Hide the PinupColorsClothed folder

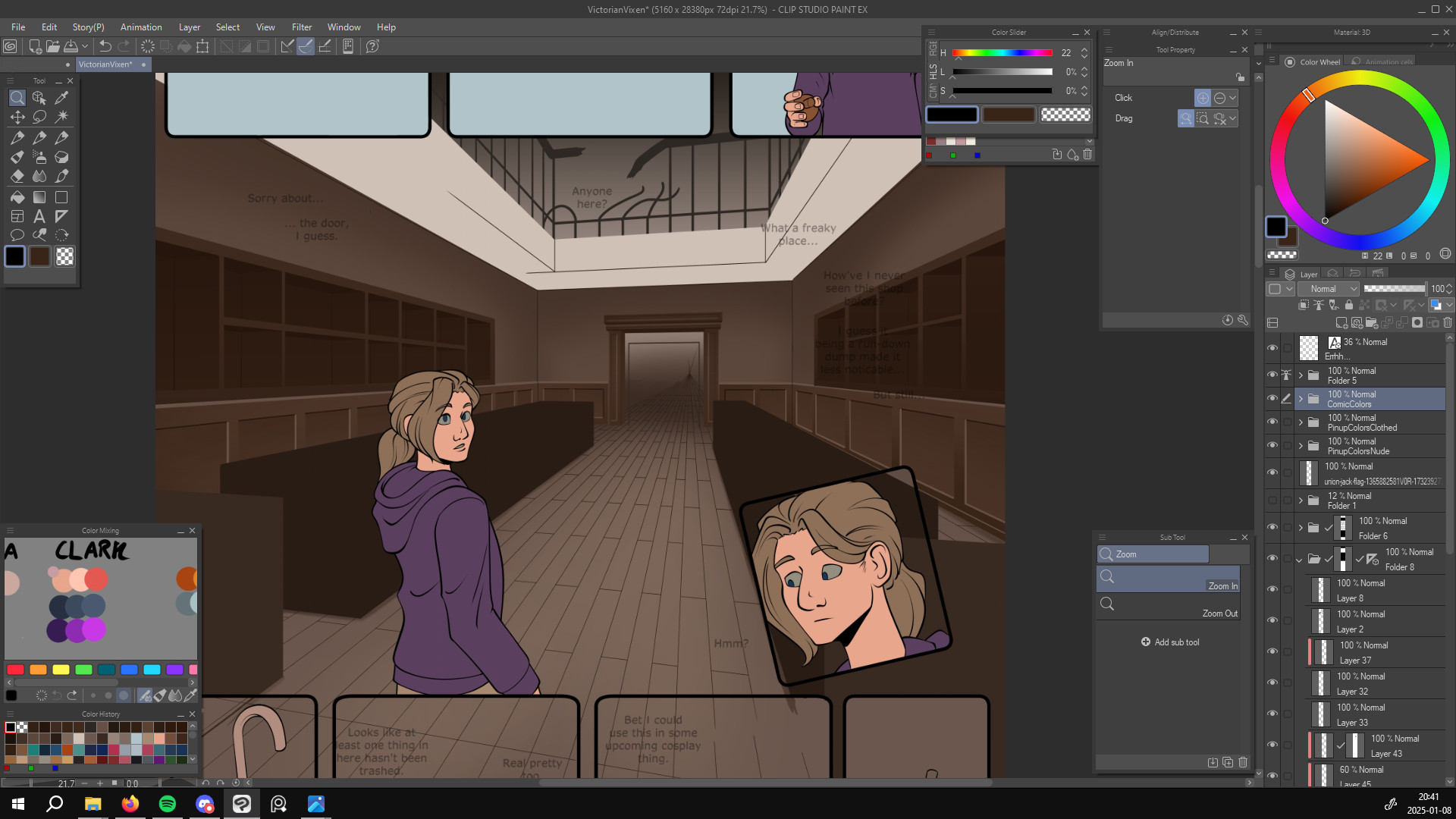pyautogui.click(x=1272, y=422)
